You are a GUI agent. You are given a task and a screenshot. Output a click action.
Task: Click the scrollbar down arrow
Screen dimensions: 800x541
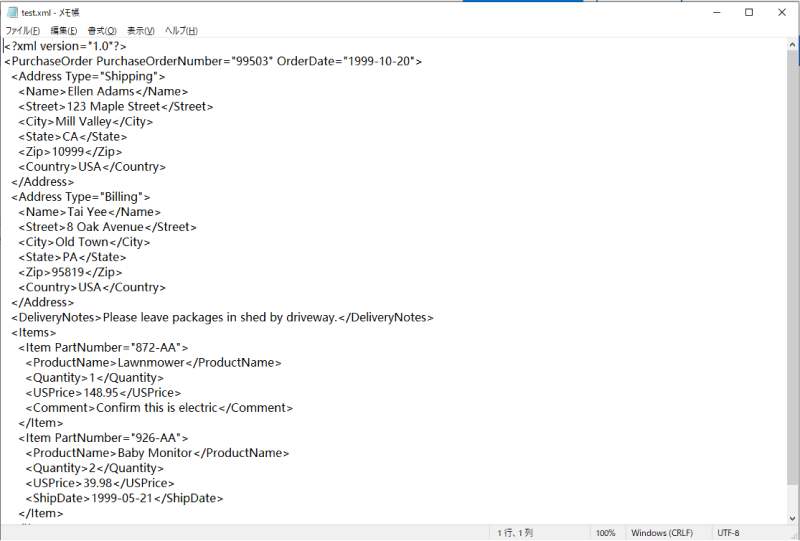pyautogui.click(x=792, y=518)
